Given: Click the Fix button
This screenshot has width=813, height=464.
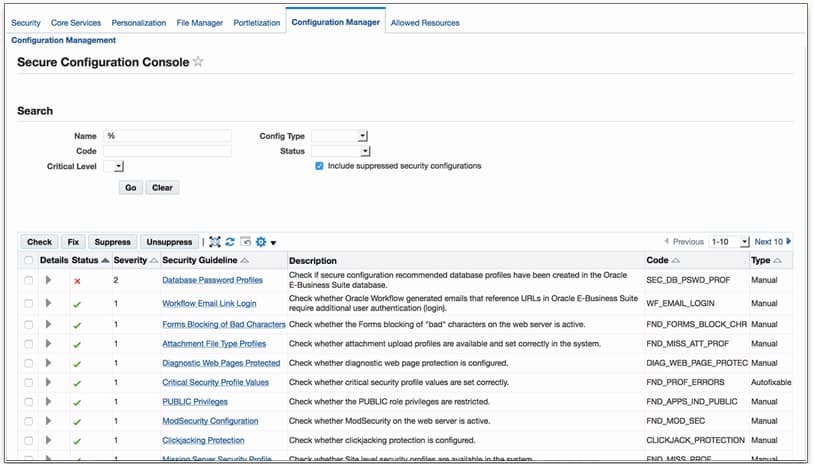Looking at the screenshot, I should pos(73,242).
